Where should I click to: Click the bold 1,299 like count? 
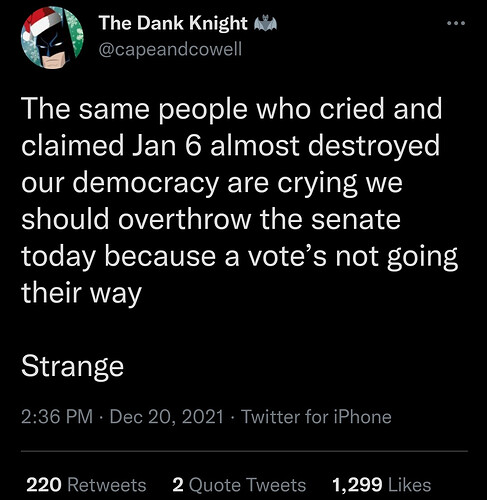357,485
